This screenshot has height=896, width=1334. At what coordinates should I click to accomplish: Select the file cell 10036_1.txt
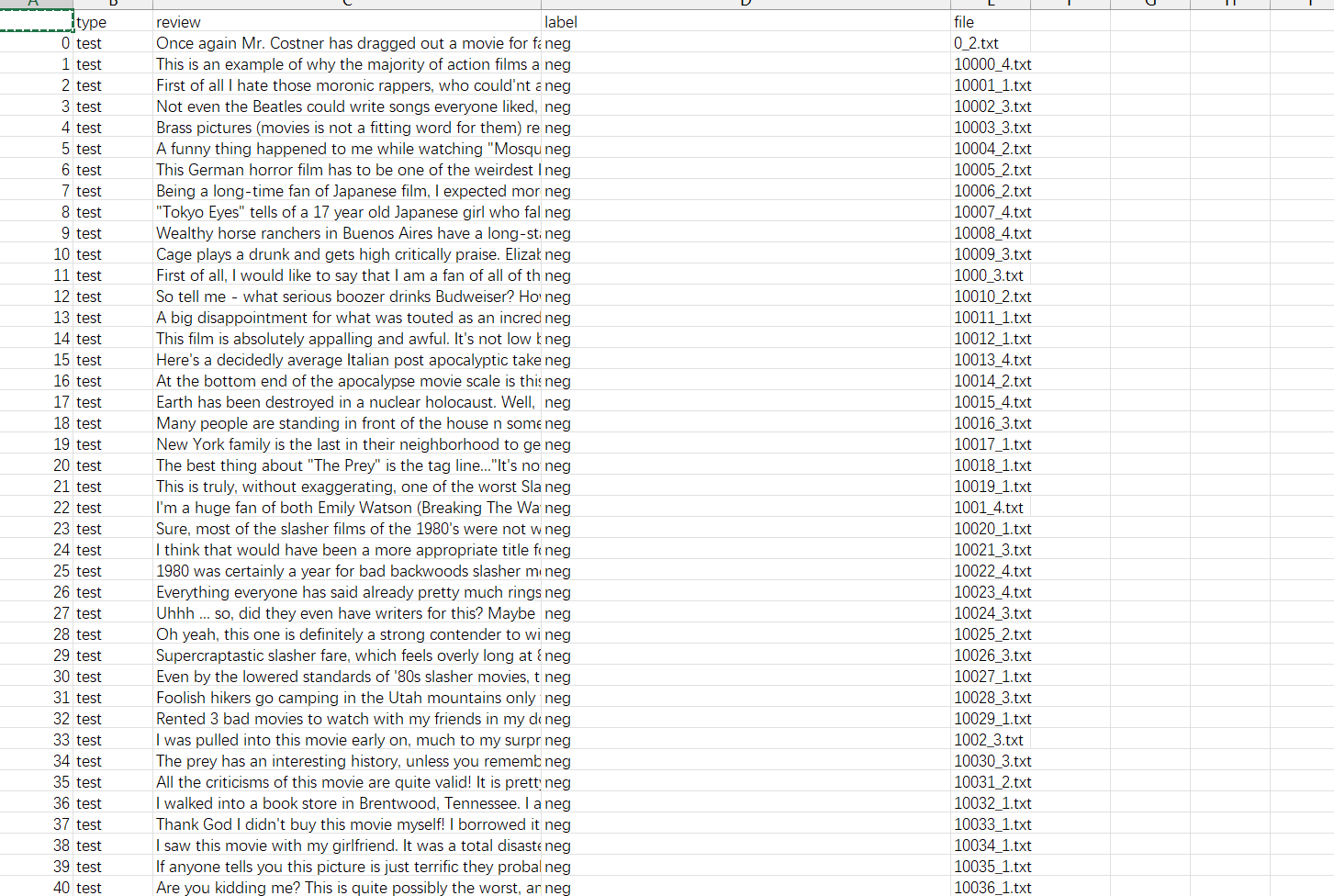coord(991,887)
